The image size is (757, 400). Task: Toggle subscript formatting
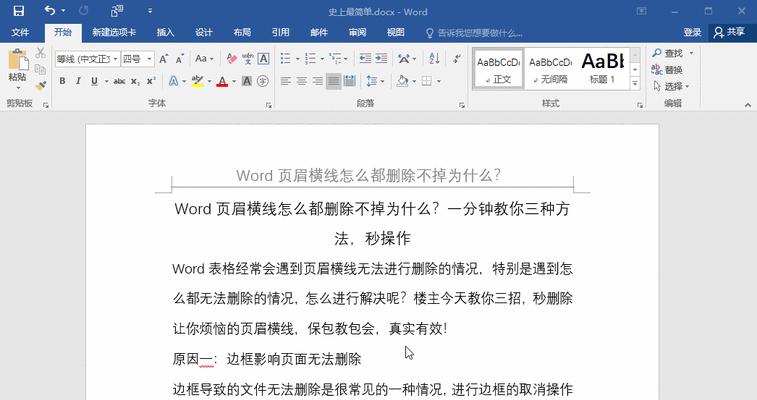[135, 81]
